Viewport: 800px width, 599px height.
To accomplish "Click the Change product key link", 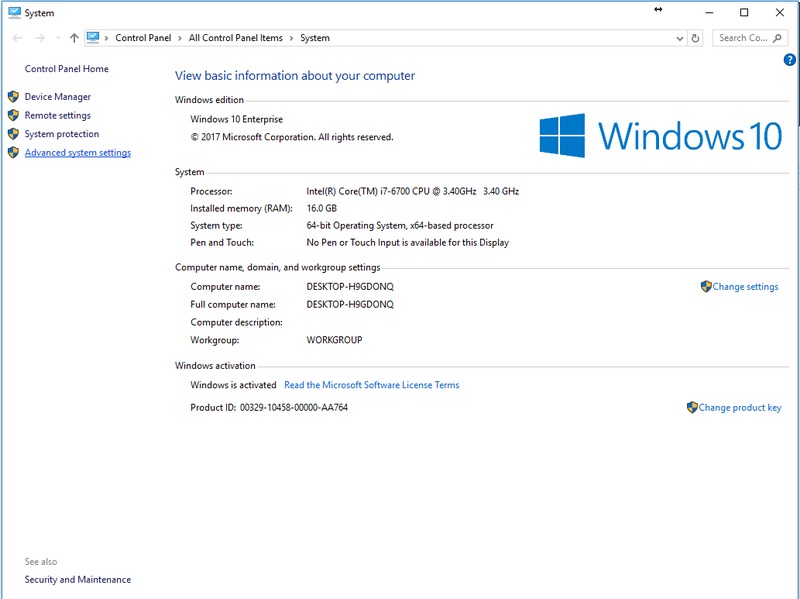I will [740, 408].
